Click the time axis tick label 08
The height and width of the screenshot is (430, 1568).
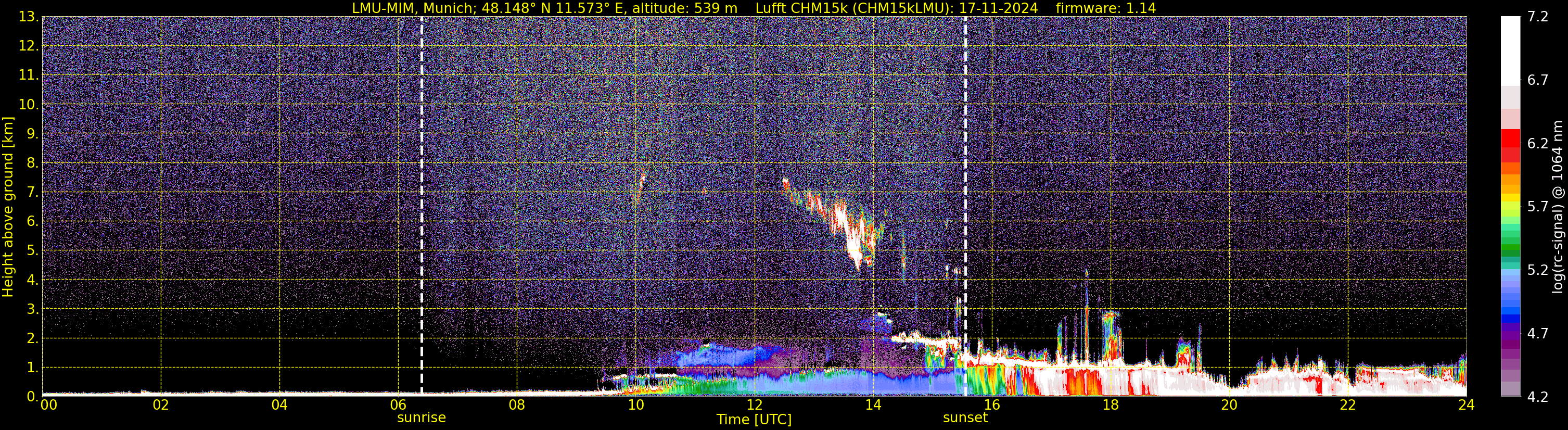pyautogui.click(x=517, y=405)
